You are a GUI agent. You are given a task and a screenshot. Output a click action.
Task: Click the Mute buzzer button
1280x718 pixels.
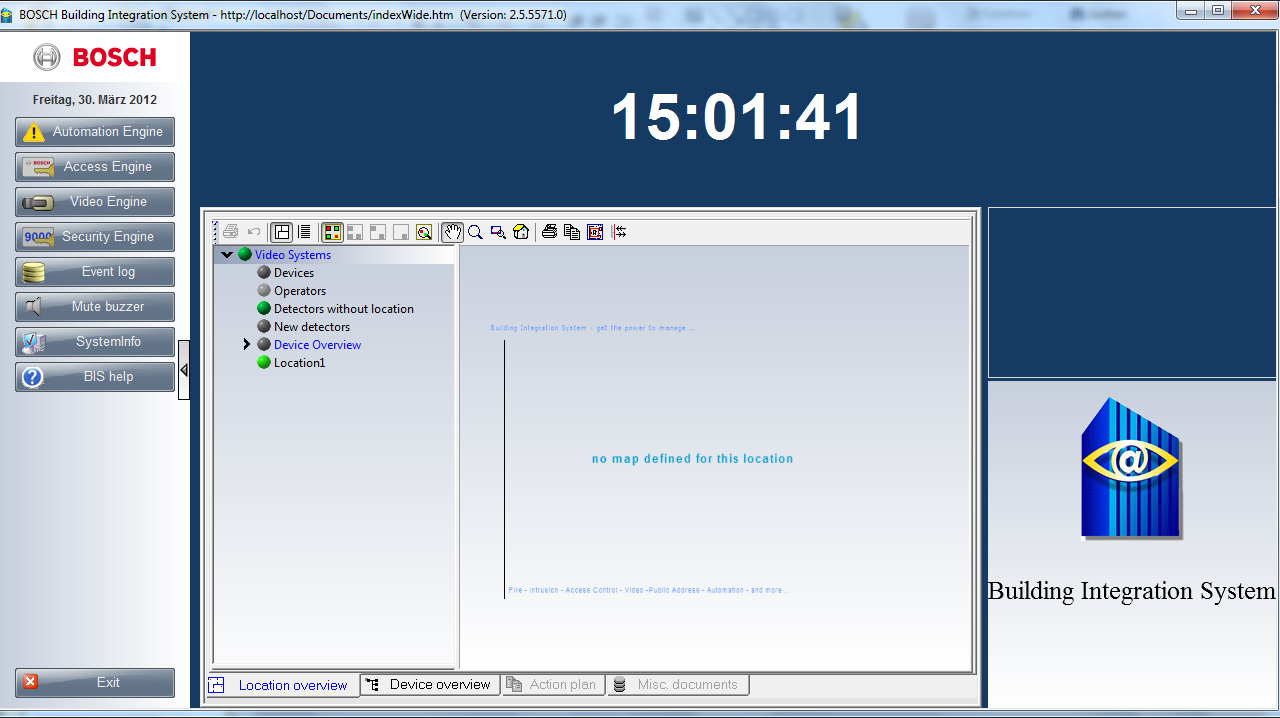click(95, 307)
